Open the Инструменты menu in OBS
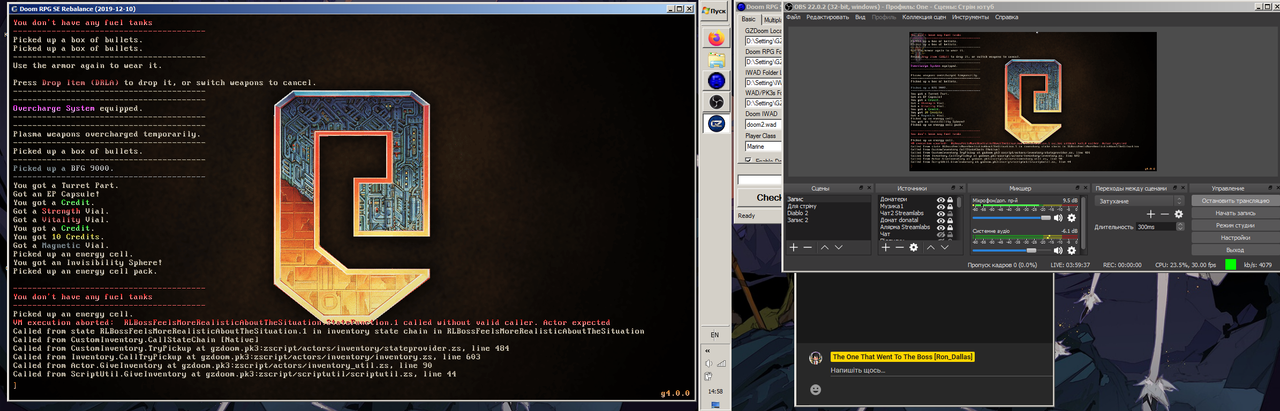Screen dimensions: 1280x411 [x=971, y=17]
